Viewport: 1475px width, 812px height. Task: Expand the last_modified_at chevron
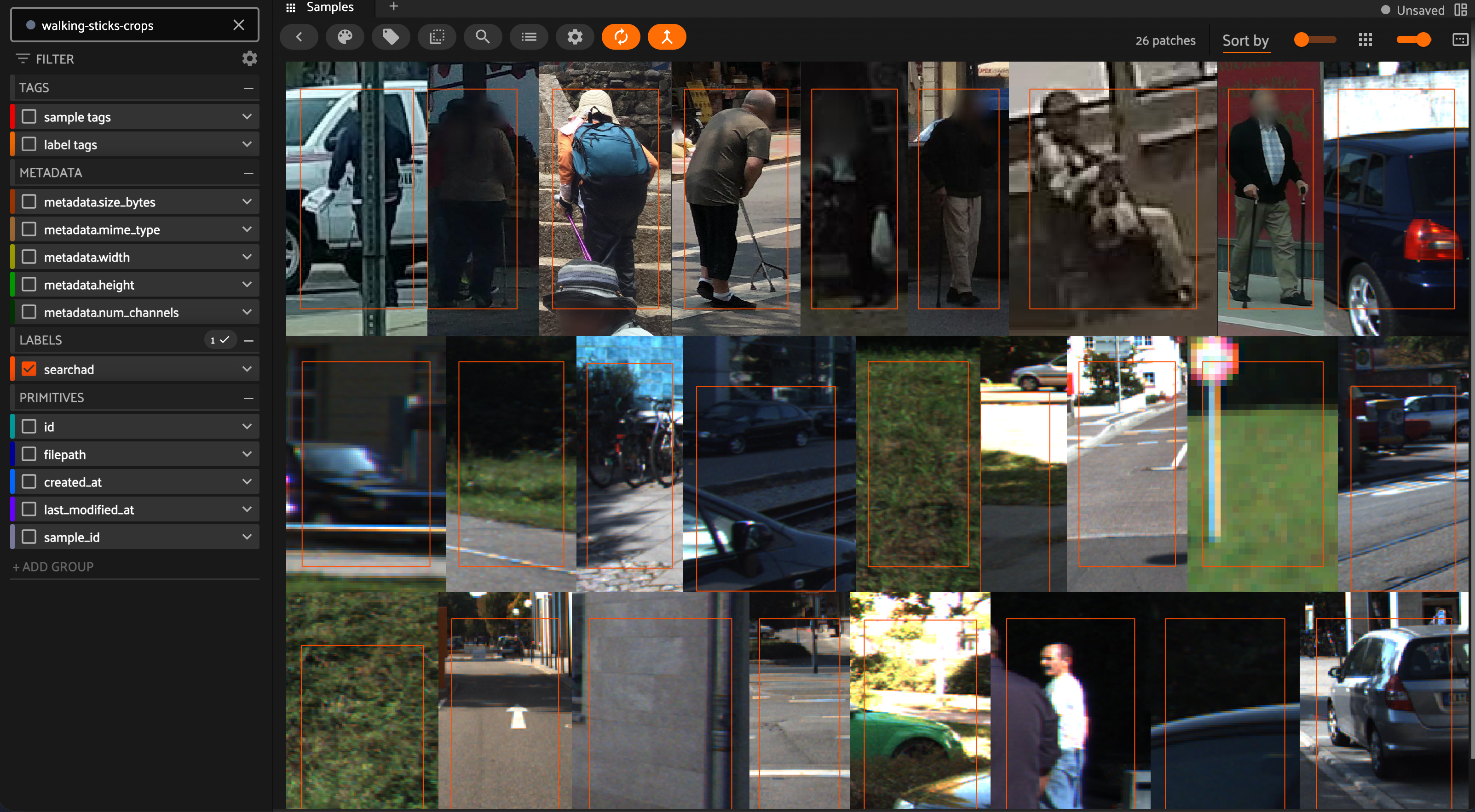point(247,509)
